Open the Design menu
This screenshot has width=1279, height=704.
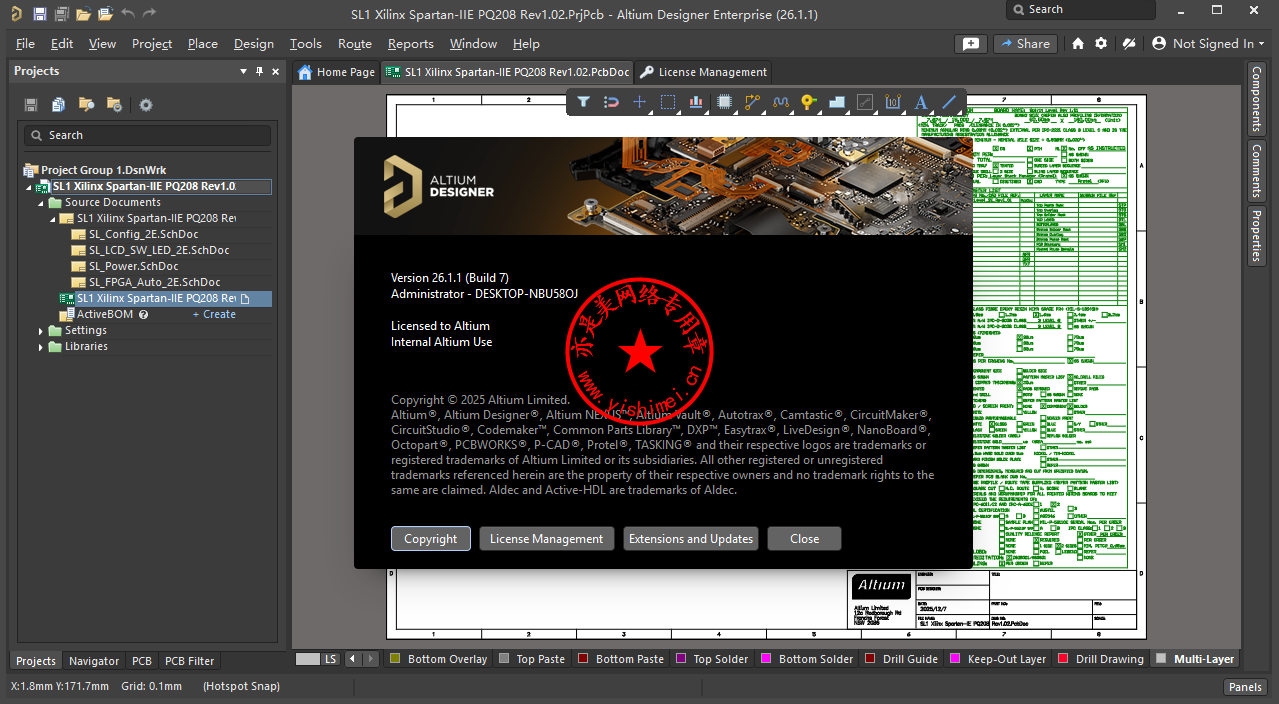253,44
